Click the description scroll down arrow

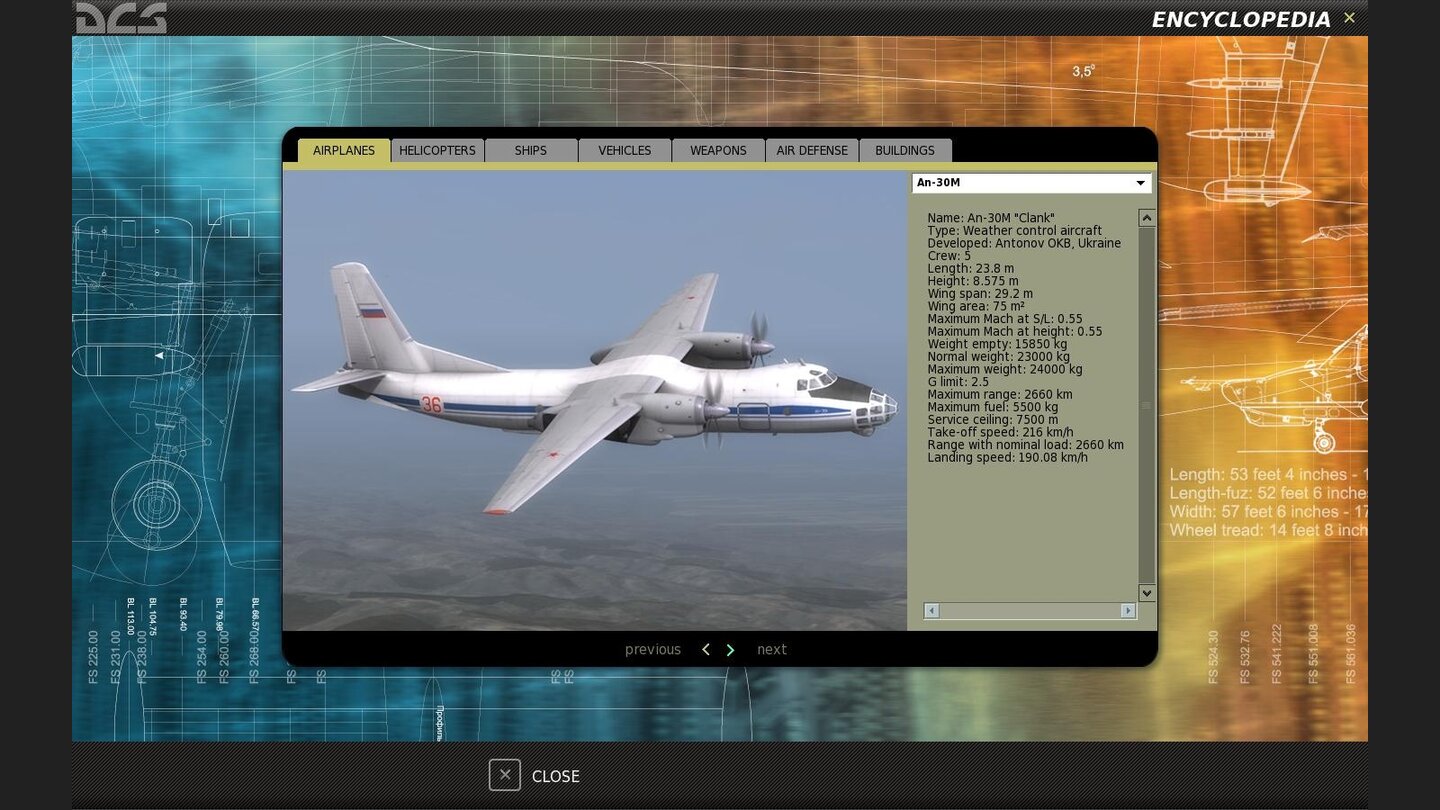[x=1147, y=593]
